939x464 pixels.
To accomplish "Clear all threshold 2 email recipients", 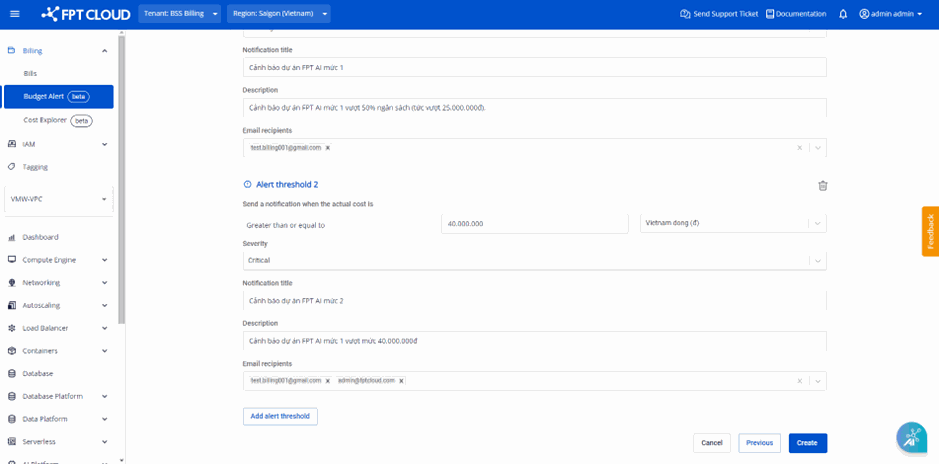I will pos(799,381).
